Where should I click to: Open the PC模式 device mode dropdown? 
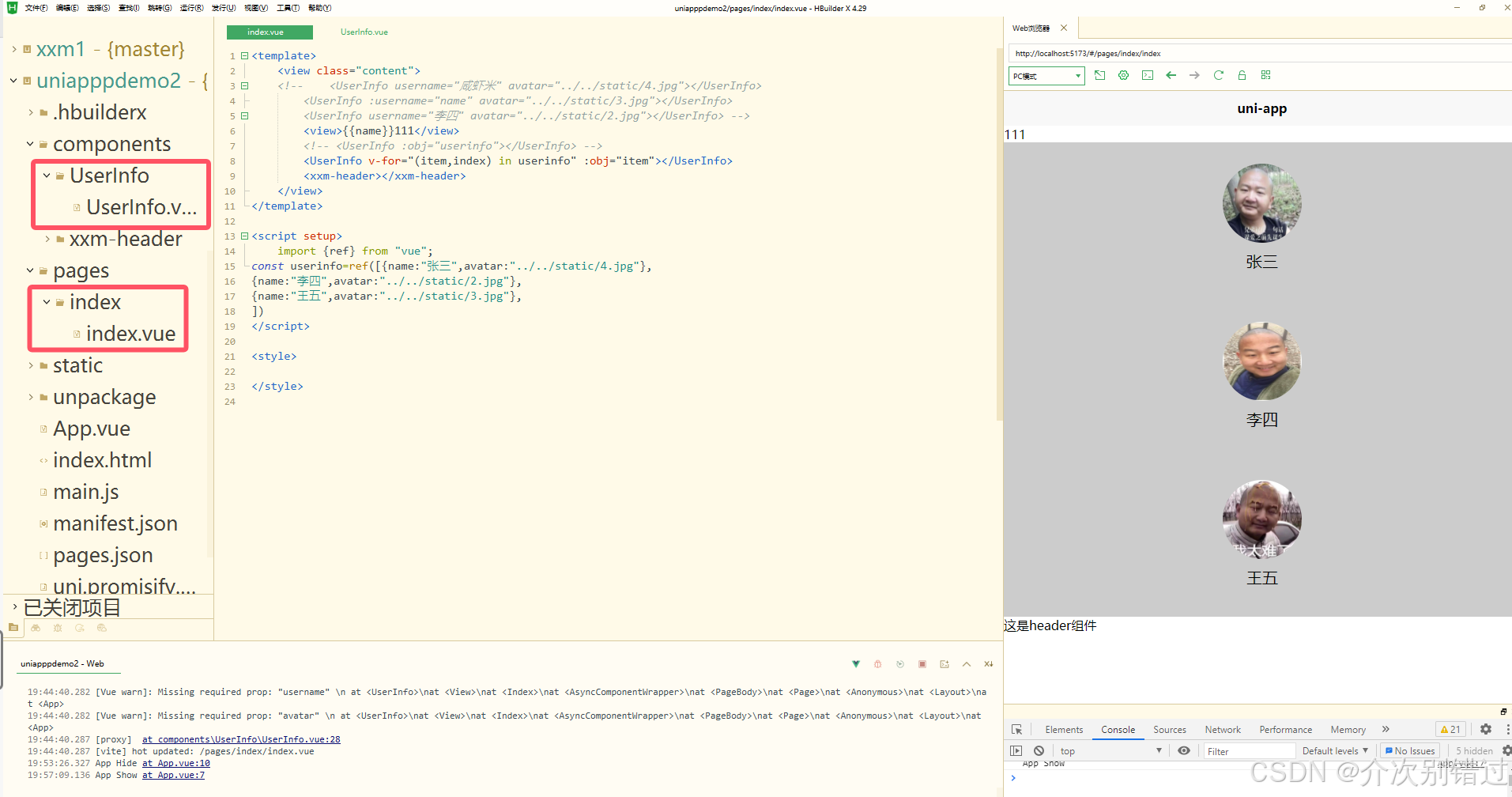coord(1046,76)
